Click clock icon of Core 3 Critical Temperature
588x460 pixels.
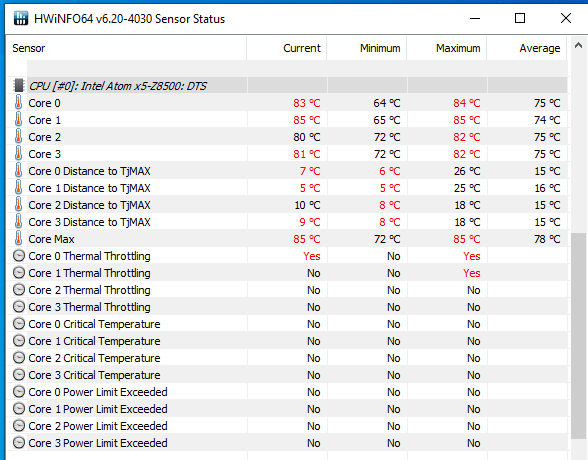click(x=19, y=375)
